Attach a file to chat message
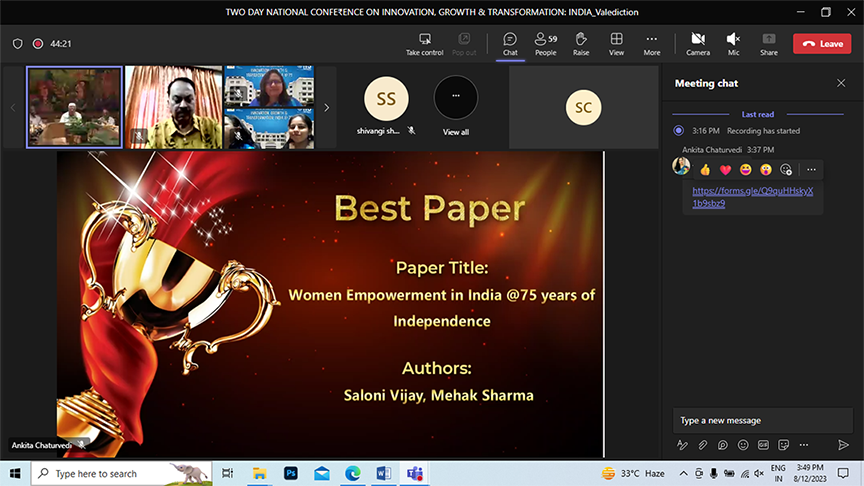The height and width of the screenshot is (486, 864). point(703,445)
